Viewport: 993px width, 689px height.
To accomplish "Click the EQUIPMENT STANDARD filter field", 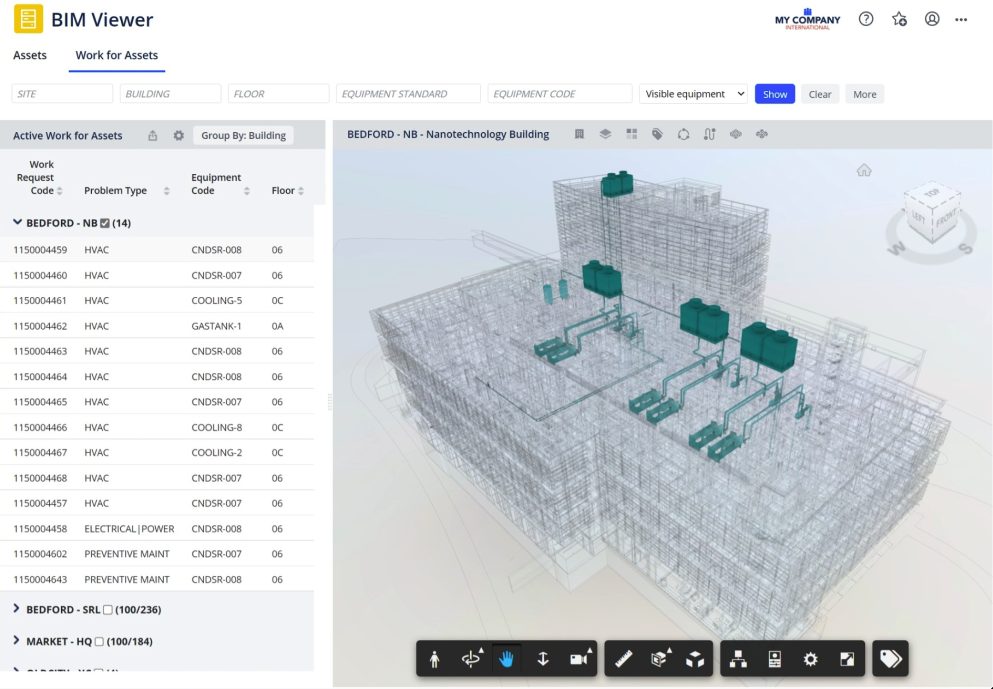I will (x=408, y=94).
